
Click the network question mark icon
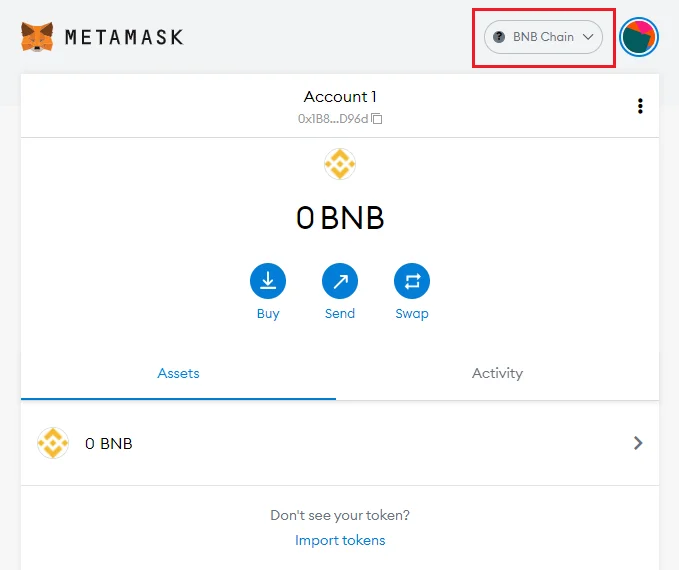499,37
